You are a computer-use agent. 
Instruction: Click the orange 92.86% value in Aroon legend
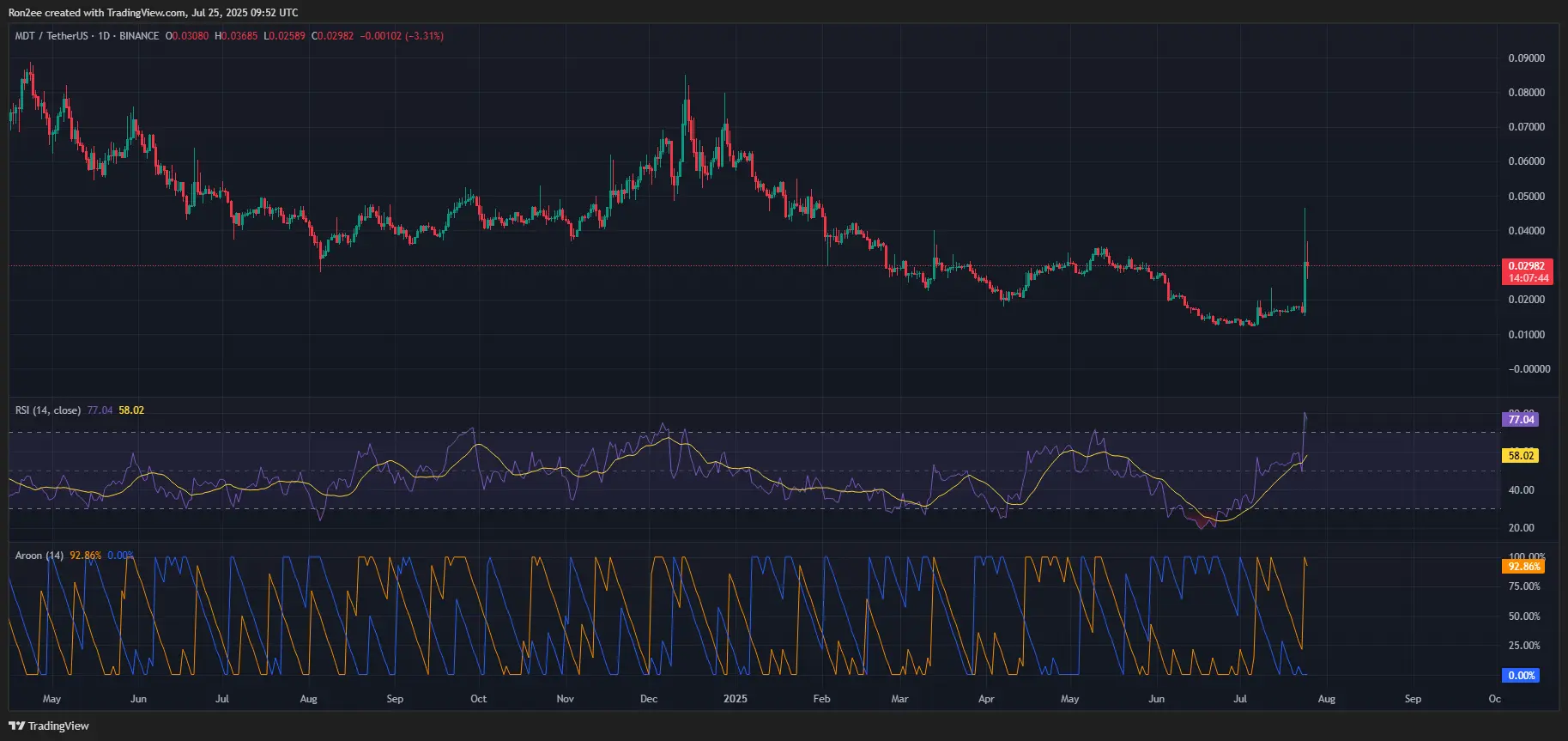(x=86, y=556)
